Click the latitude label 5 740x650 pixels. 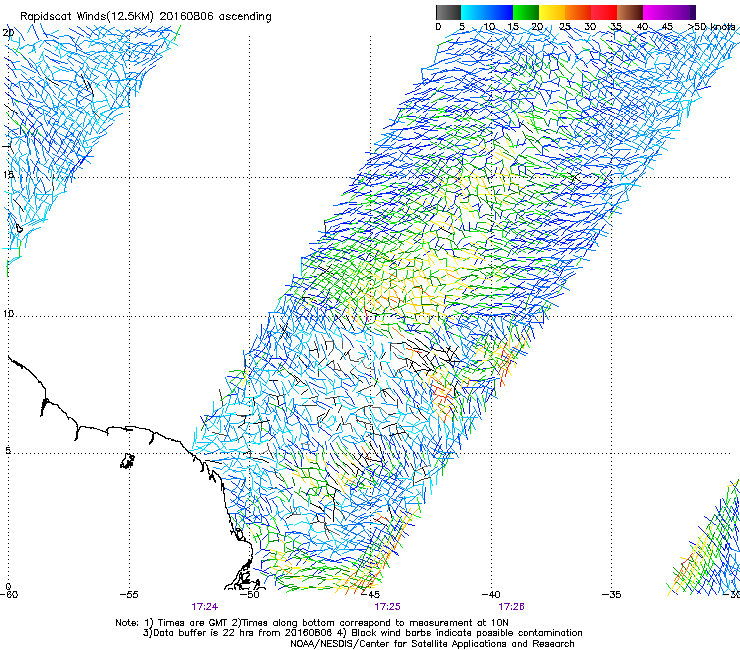pos(8,451)
